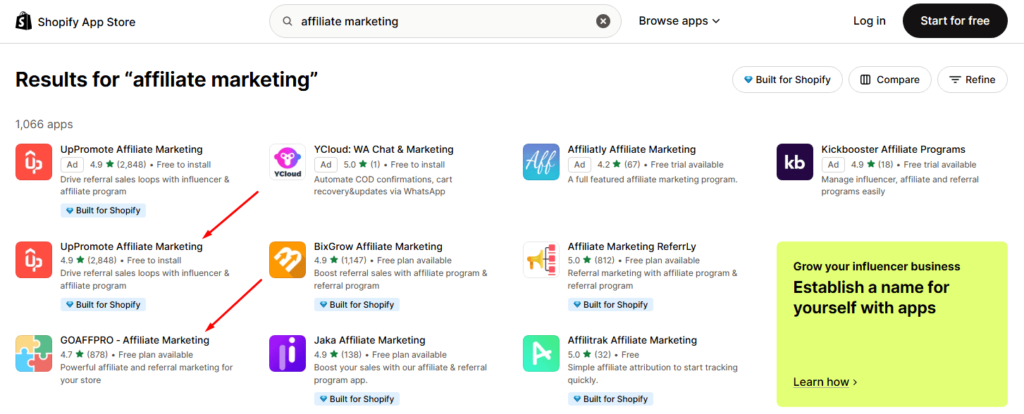
Task: Select the Kickbooster app icon
Action: (x=795, y=162)
